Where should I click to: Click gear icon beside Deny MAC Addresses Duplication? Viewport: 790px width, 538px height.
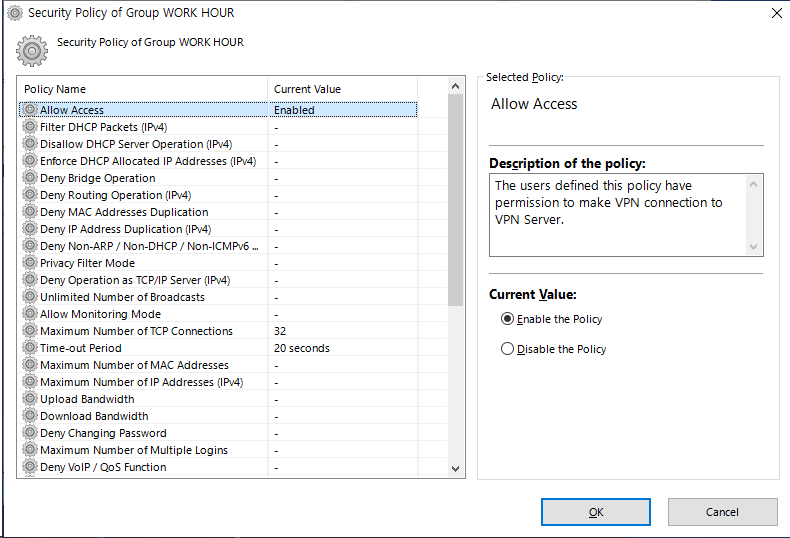click(x=30, y=212)
